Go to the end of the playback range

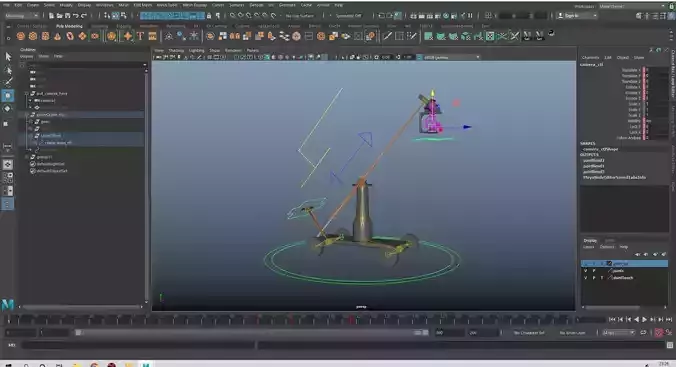coord(669,320)
